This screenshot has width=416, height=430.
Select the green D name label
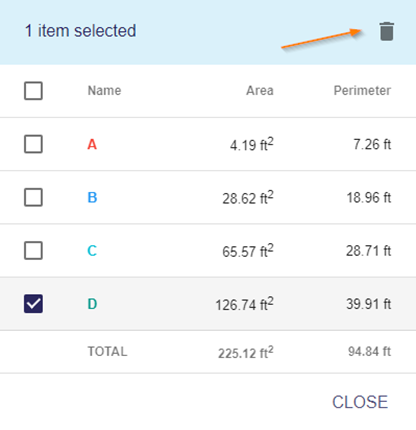tap(92, 304)
